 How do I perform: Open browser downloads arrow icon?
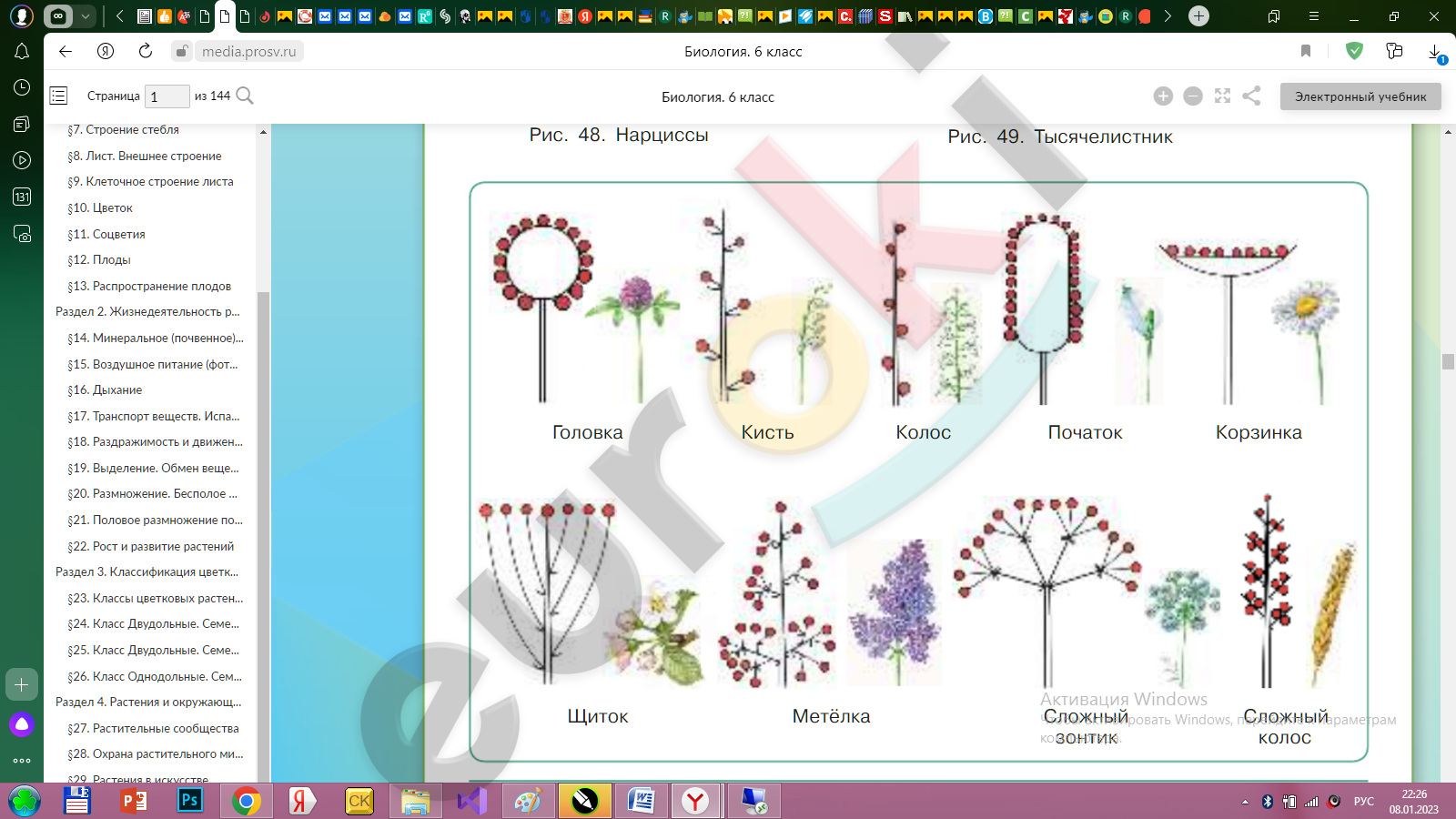click(x=1435, y=52)
